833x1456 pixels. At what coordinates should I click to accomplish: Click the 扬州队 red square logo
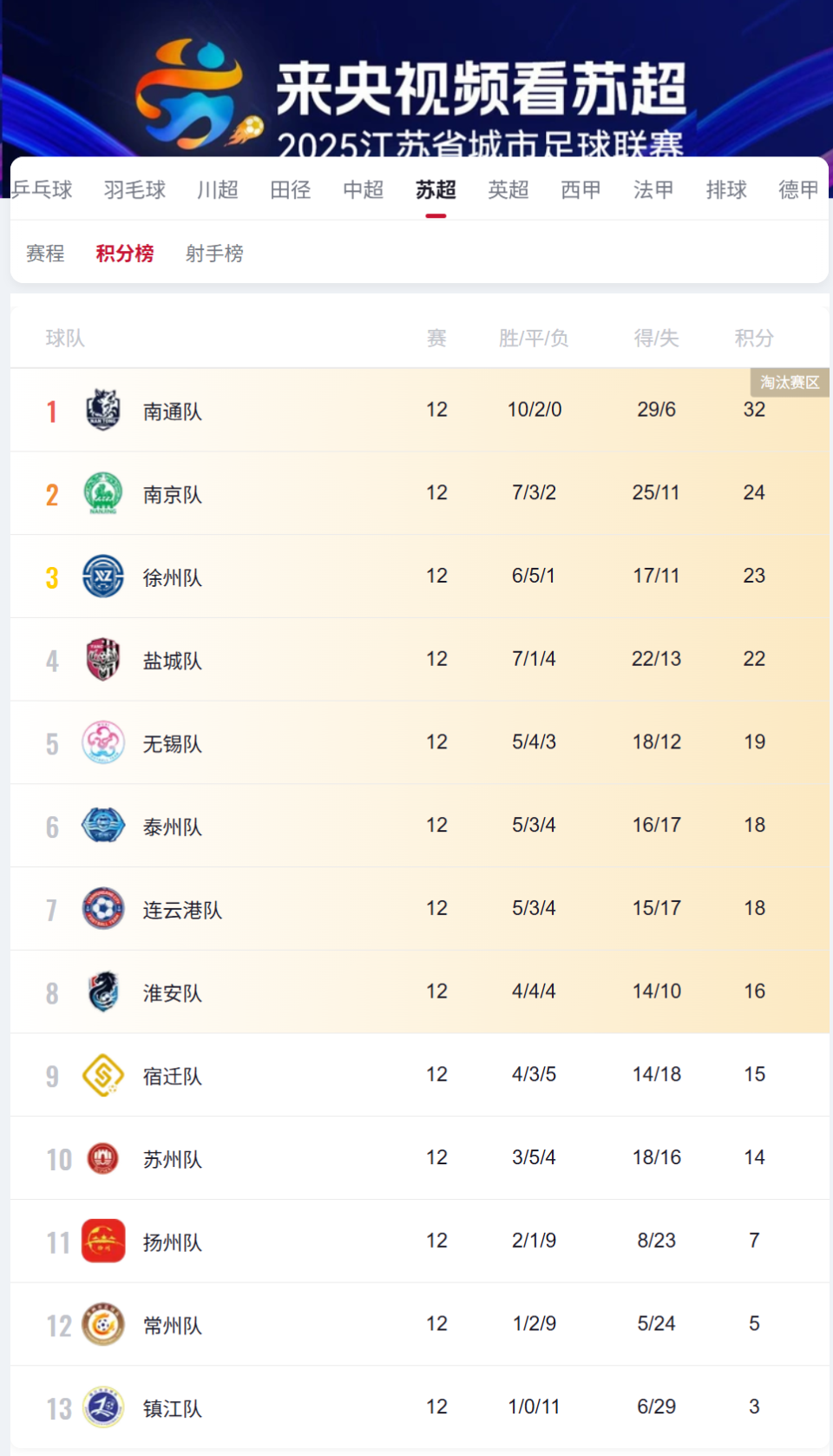point(103,1241)
